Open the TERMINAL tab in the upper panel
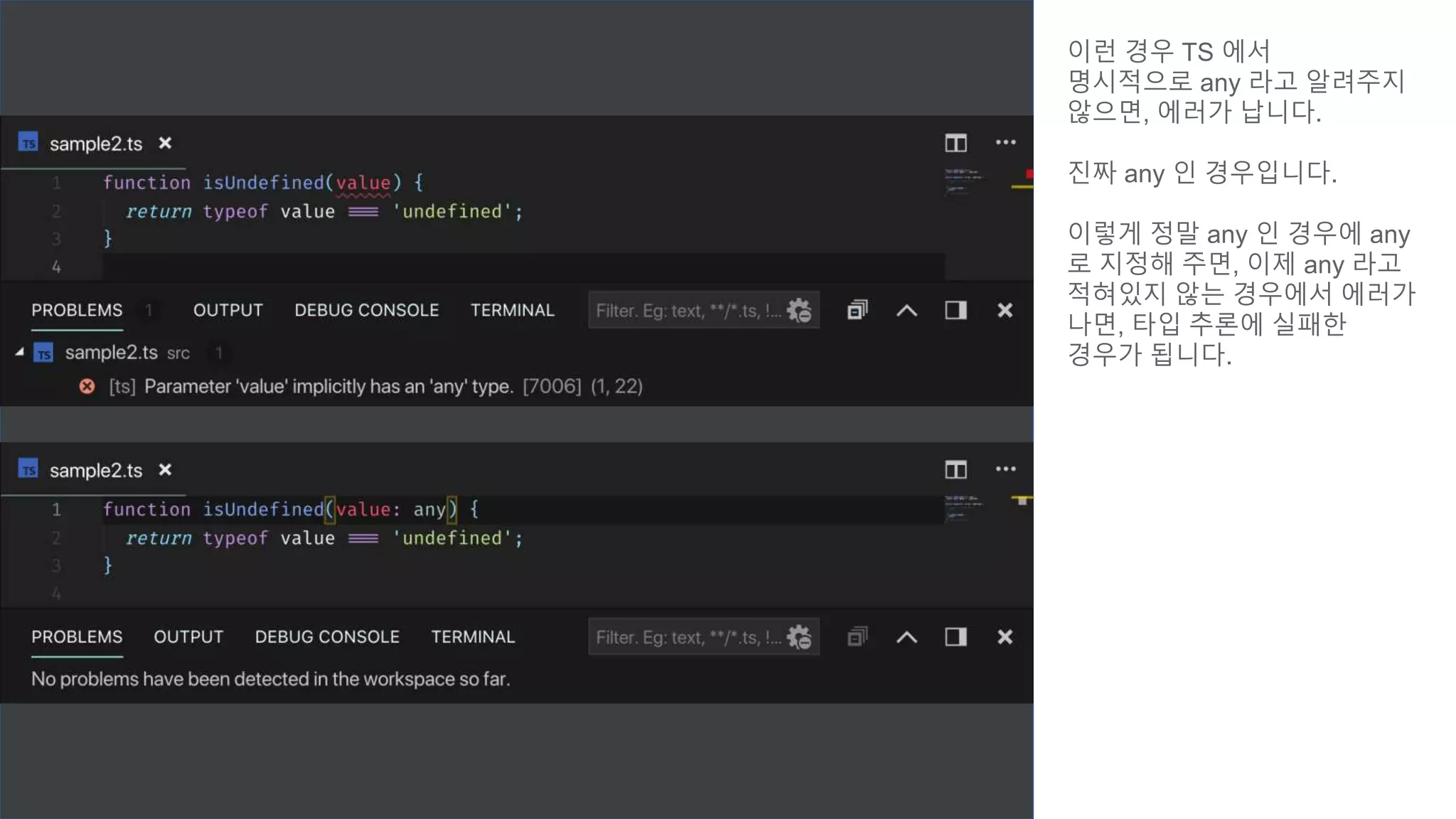Image resolution: width=1456 pixels, height=819 pixels. [512, 310]
